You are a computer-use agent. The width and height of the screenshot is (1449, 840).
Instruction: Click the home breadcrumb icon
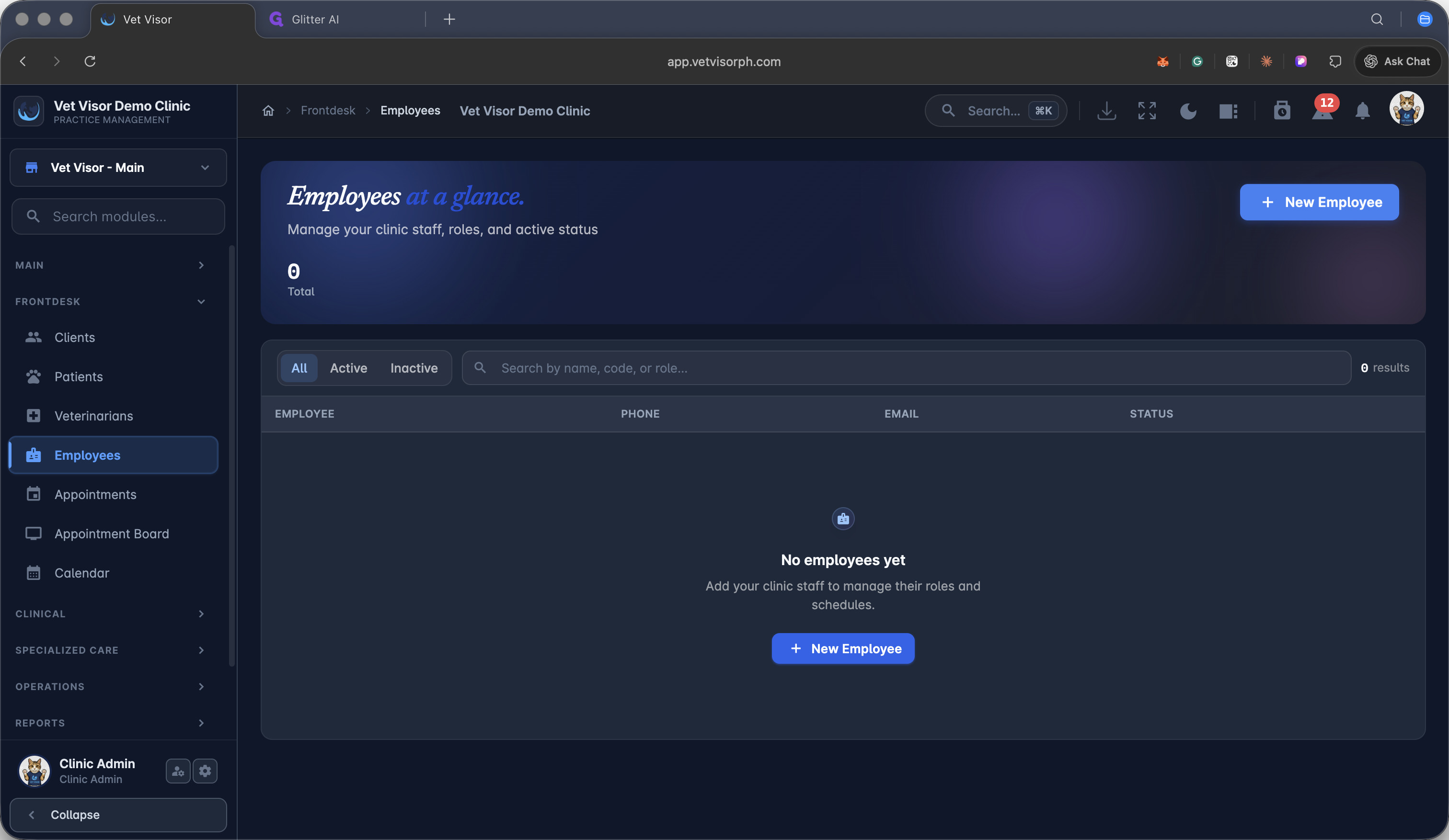[268, 110]
